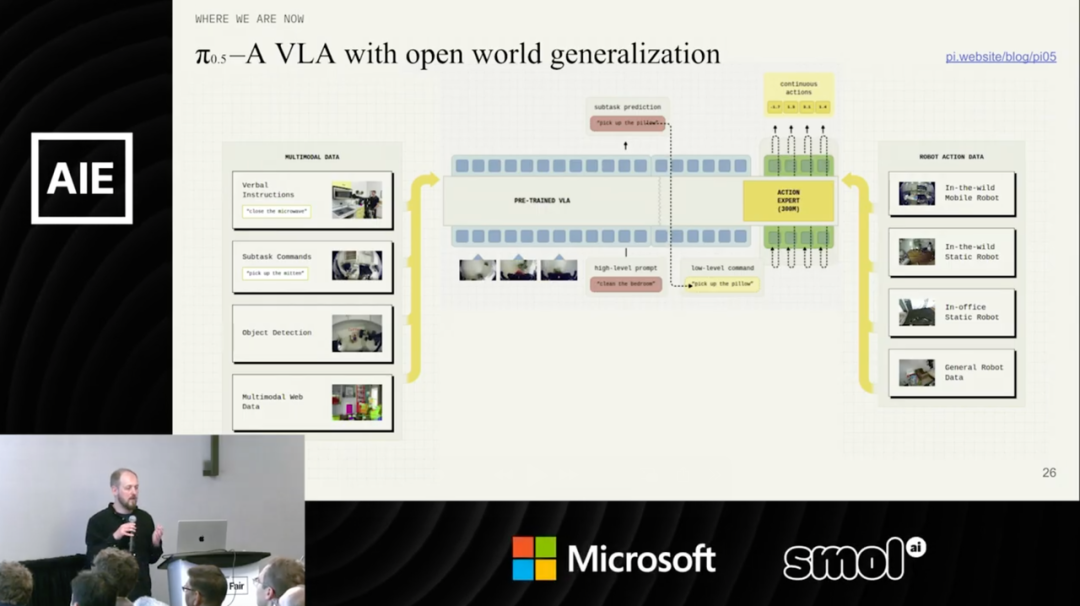The image size is (1080, 606).
Task: Click the Microsoft four-color logo
Action: 534,558
